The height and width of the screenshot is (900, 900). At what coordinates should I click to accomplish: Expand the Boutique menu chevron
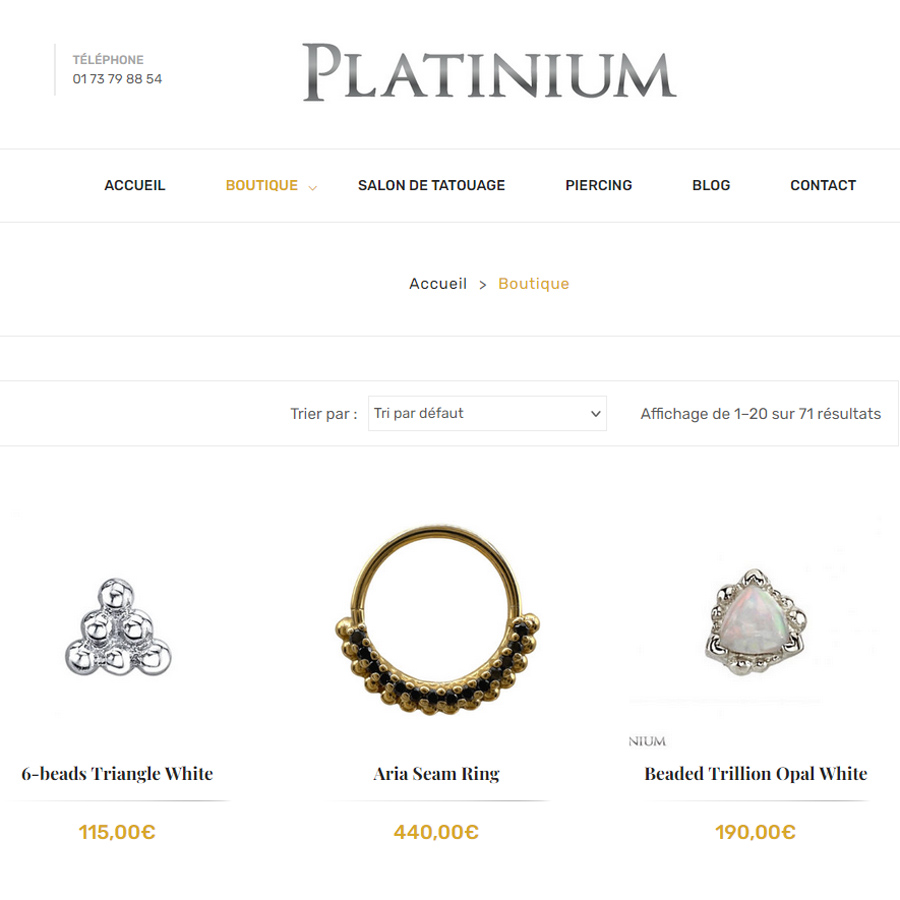(x=313, y=188)
